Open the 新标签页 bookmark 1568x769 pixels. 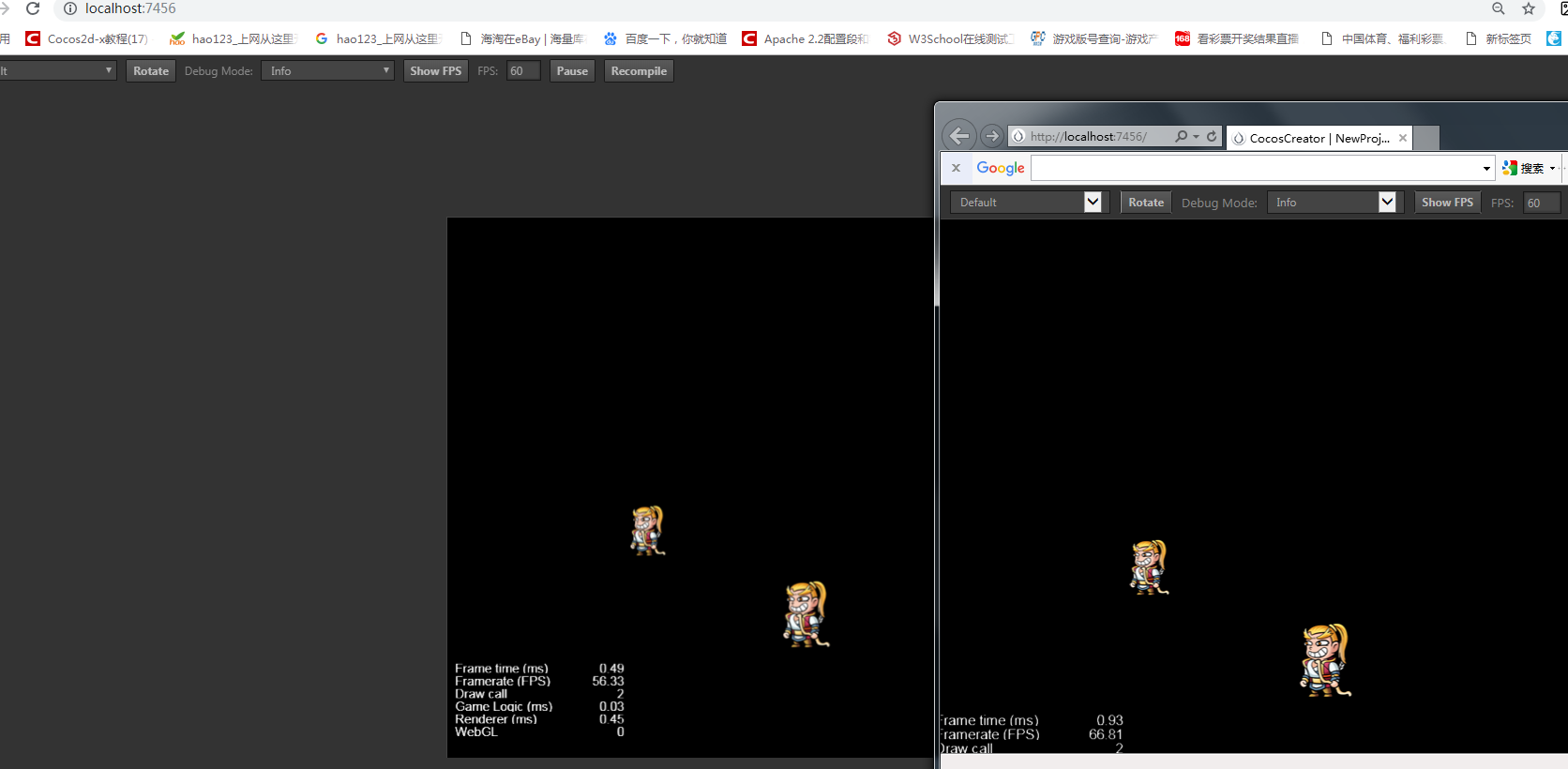(1499, 38)
